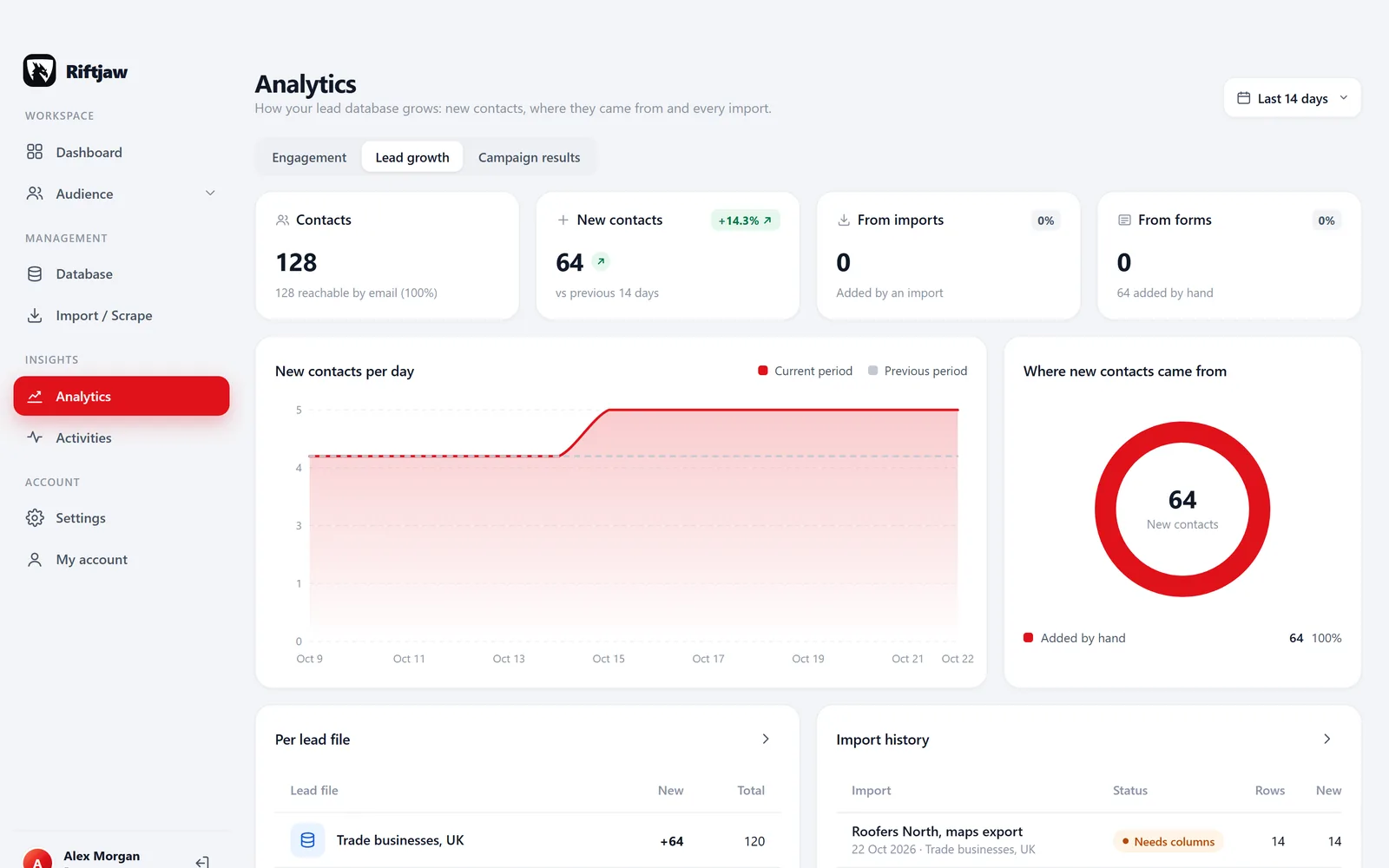The height and width of the screenshot is (868, 1389).
Task: Click the Needs columns status badge
Action: point(1168,841)
